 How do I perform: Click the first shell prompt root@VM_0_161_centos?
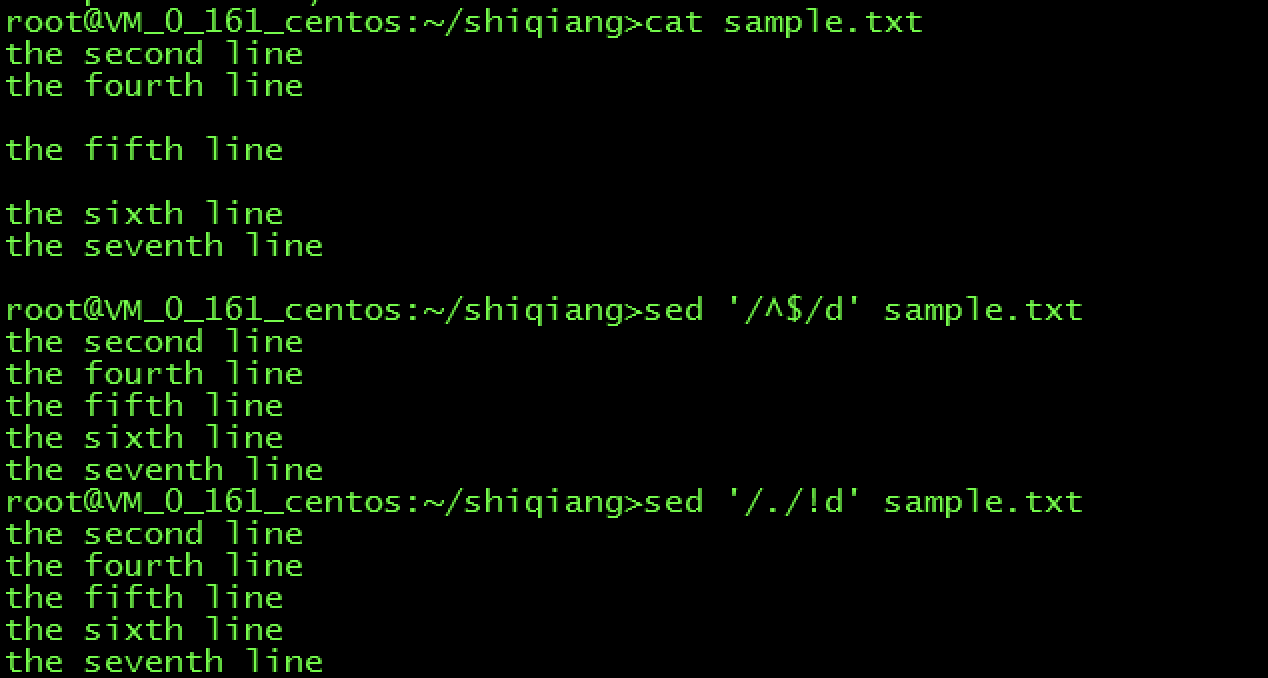point(324,21)
